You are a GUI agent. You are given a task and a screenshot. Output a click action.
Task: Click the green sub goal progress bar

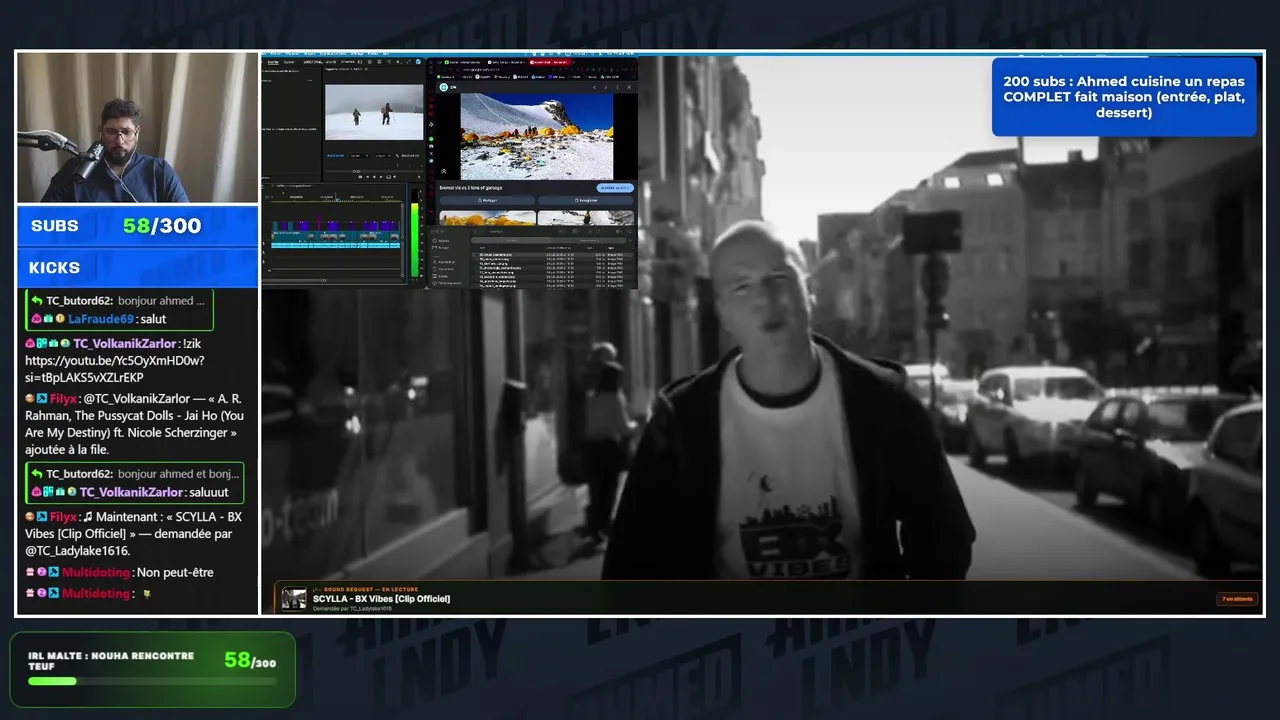tap(152, 681)
